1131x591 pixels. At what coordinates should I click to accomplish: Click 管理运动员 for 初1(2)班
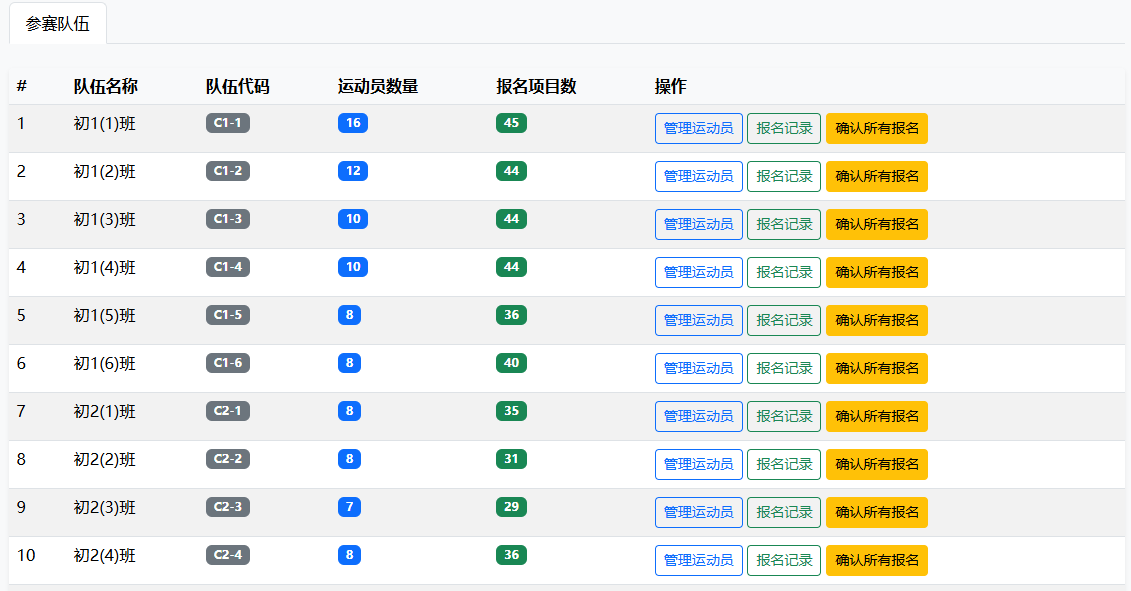pos(698,176)
